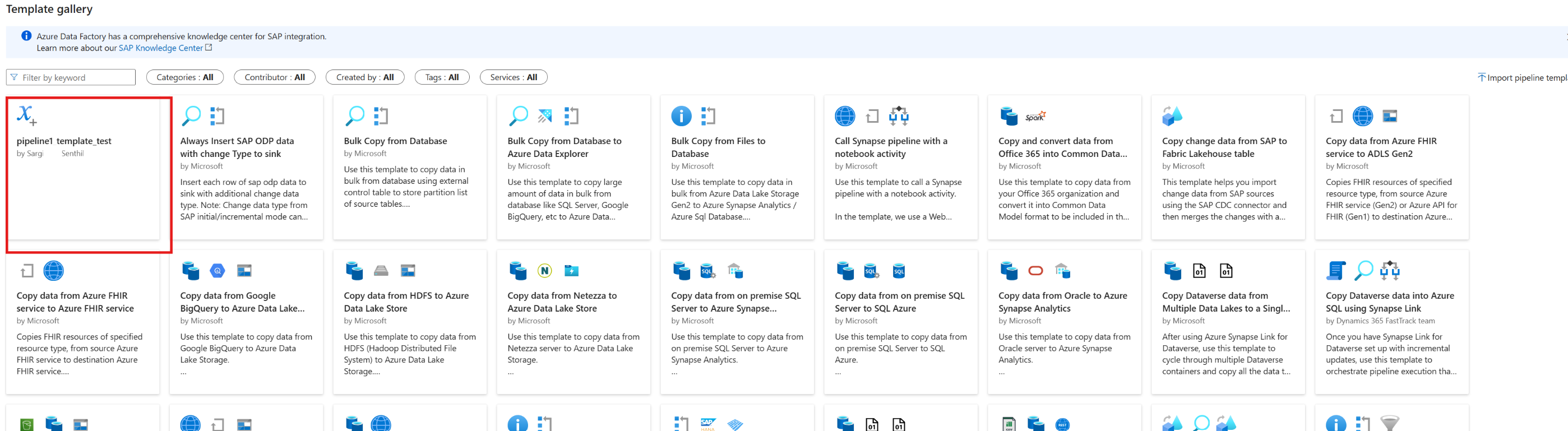The width and height of the screenshot is (1568, 431).
Task: Open the Contributor : All filter
Action: [x=274, y=77]
